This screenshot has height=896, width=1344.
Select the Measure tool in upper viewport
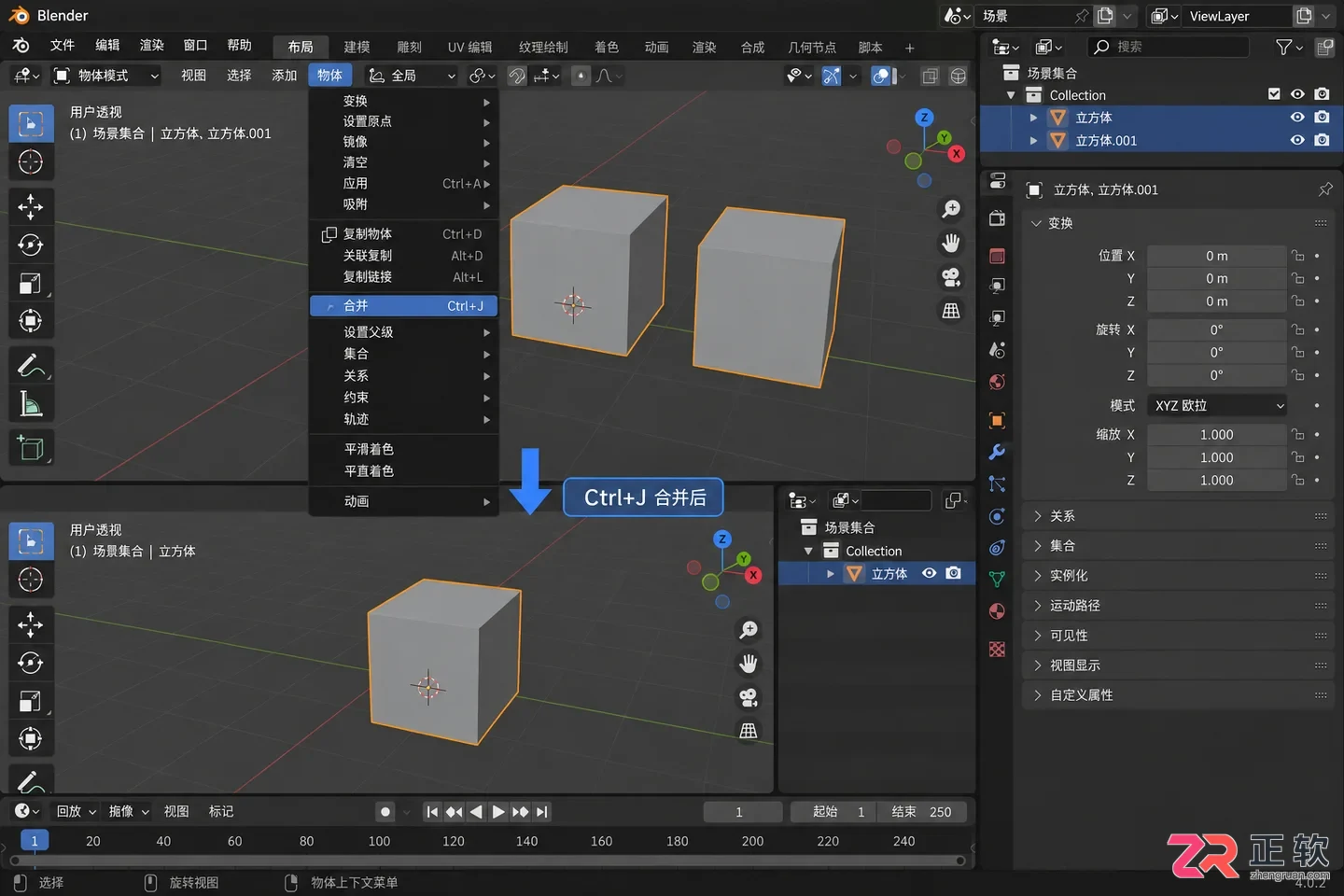tap(31, 404)
